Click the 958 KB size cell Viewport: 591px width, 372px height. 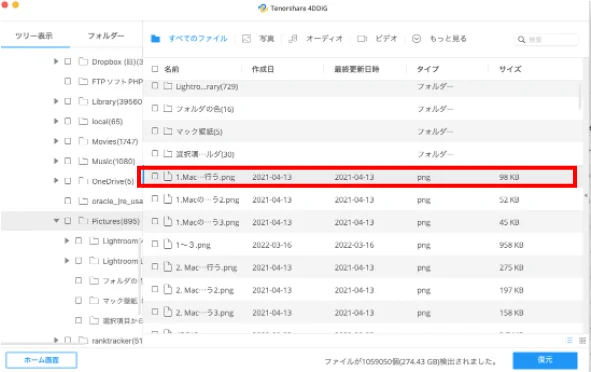[511, 245]
